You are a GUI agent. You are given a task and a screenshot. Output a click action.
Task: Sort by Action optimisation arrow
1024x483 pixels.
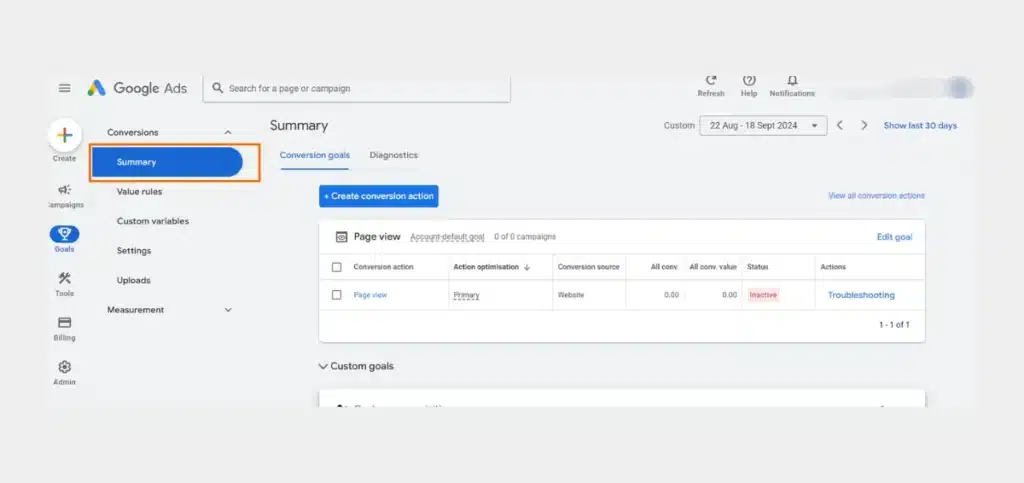tap(527, 267)
